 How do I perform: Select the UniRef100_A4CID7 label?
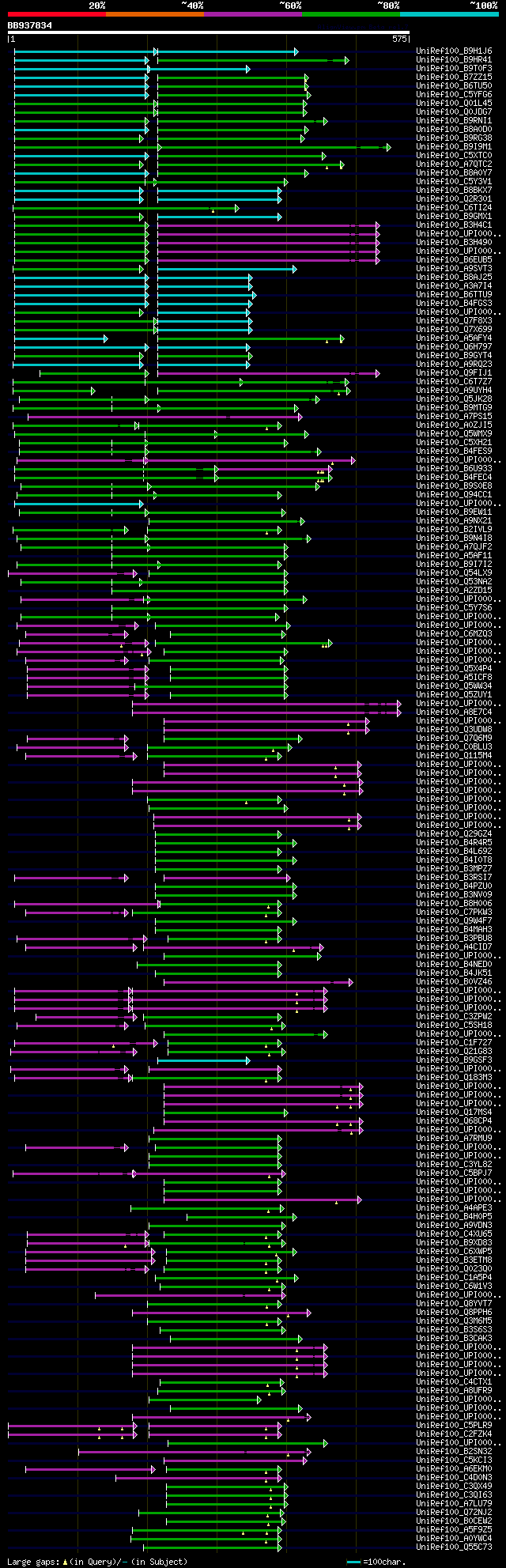454,947
